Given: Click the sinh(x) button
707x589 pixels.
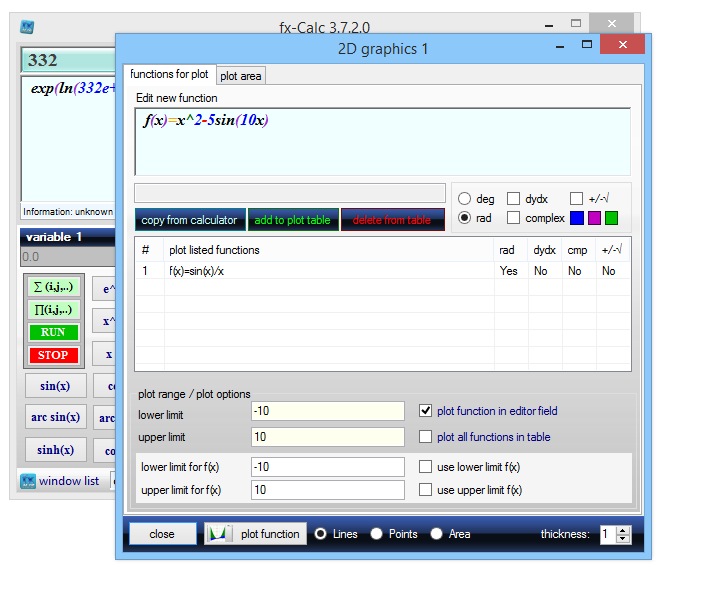Looking at the screenshot, I should tap(55, 450).
